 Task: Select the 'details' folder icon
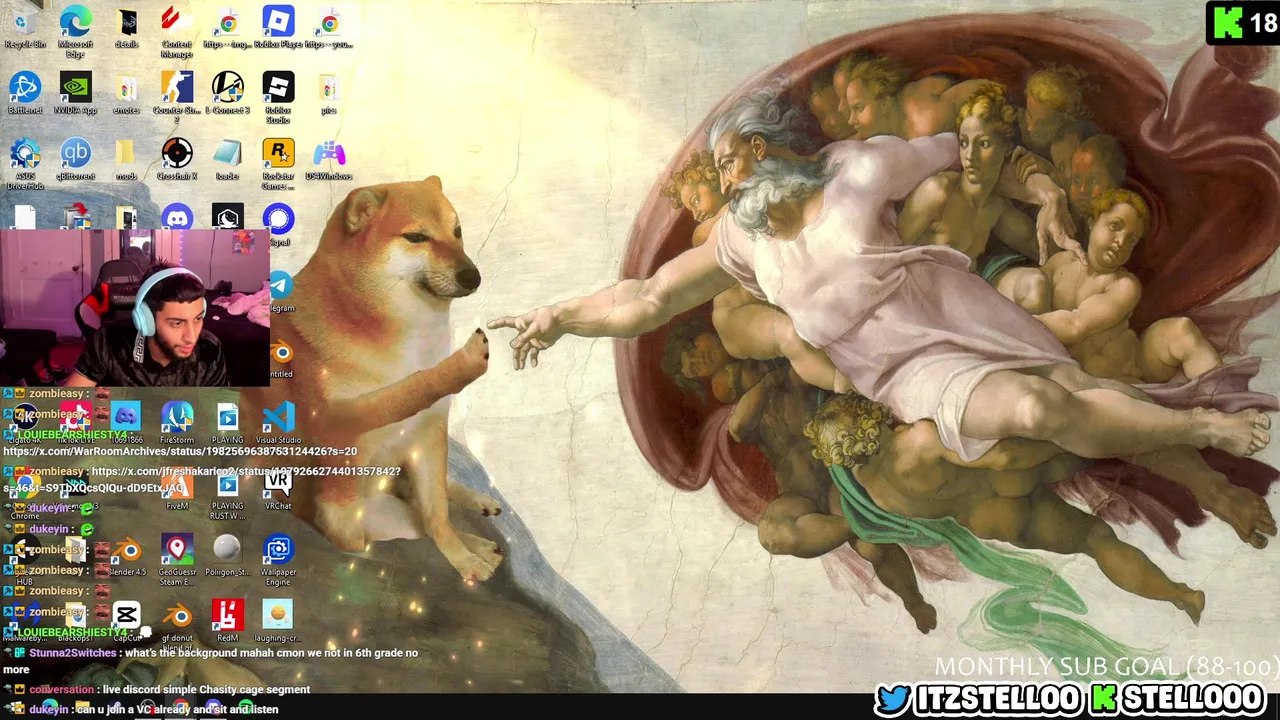tap(127, 27)
